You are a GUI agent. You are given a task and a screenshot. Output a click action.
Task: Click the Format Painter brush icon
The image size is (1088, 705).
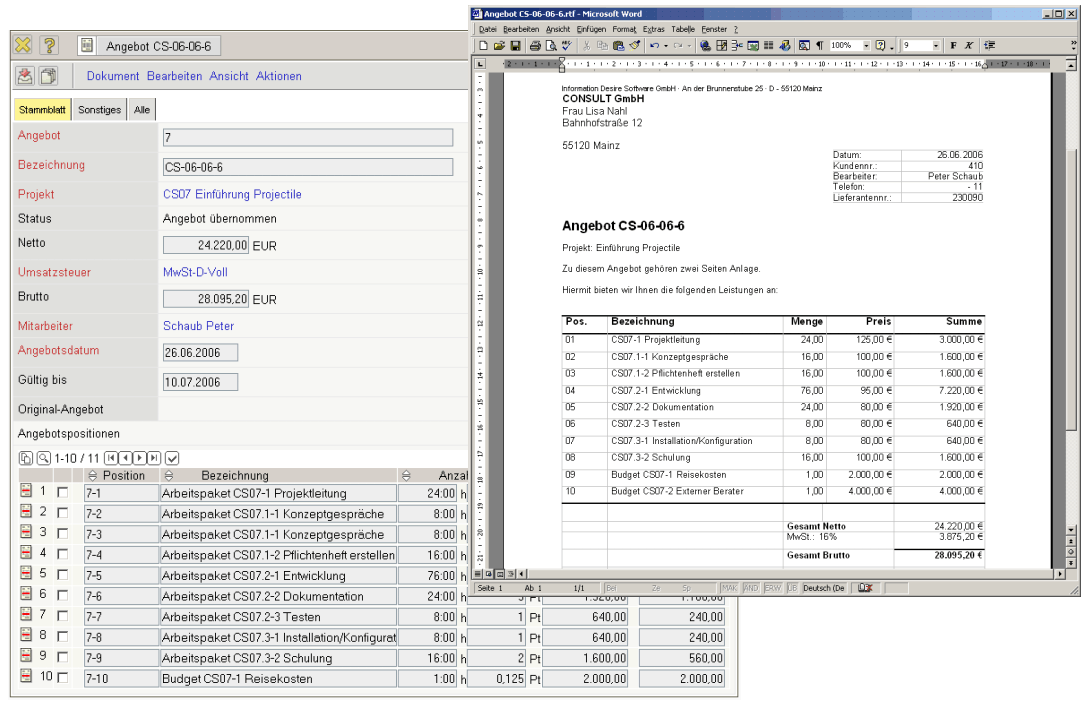[x=634, y=46]
